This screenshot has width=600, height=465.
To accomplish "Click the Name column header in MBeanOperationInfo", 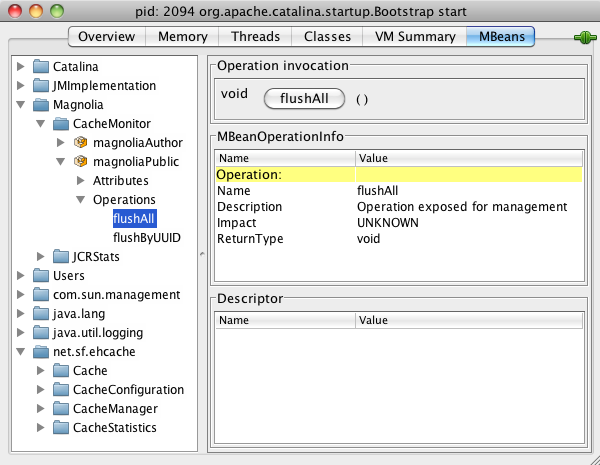I will (x=285, y=158).
